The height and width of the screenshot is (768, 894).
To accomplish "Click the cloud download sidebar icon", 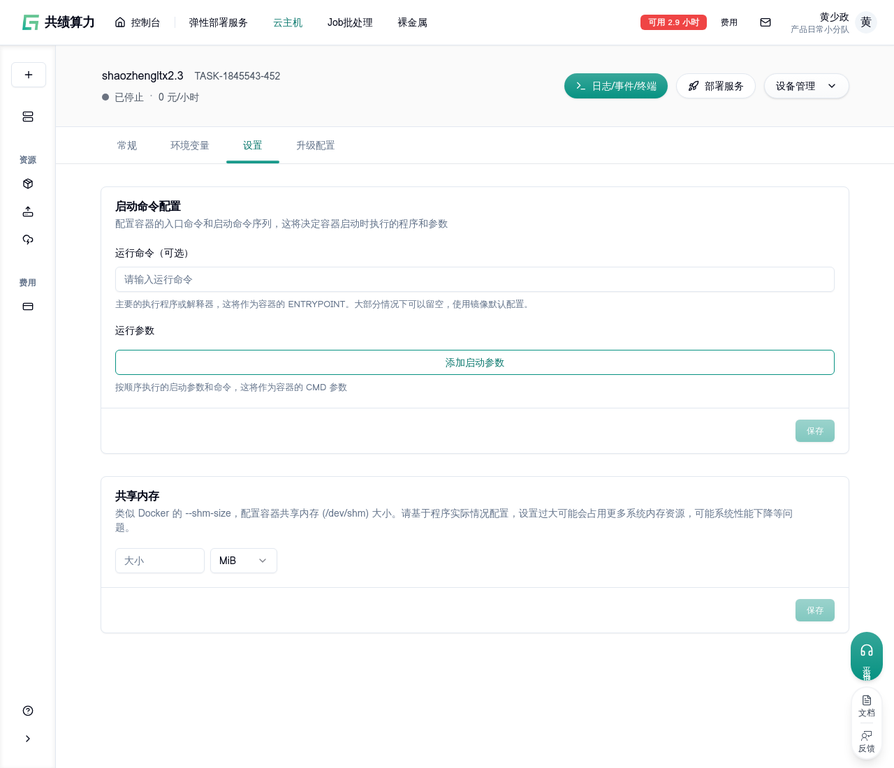I will pyautogui.click(x=28, y=240).
